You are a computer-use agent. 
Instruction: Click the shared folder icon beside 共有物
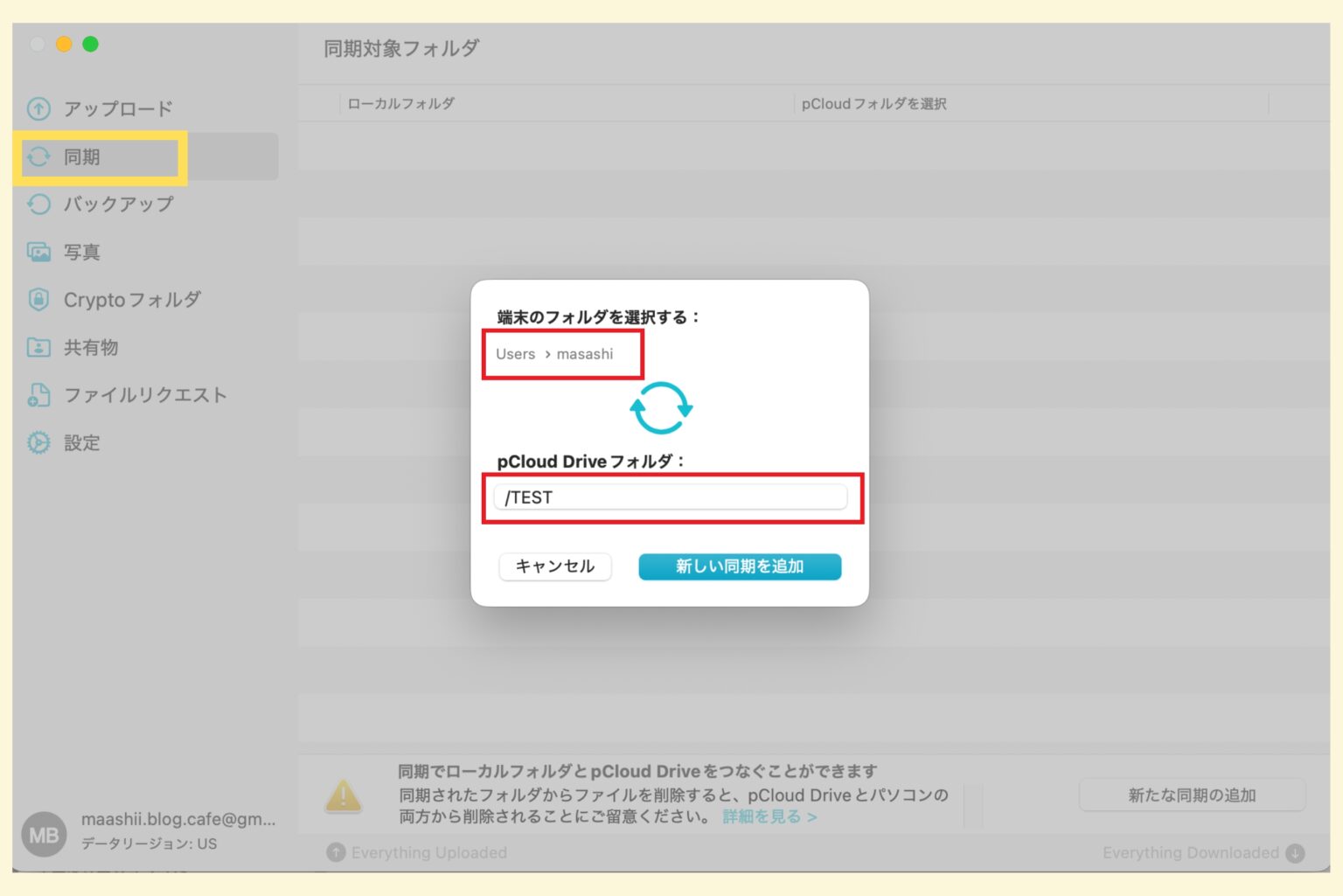click(38, 348)
